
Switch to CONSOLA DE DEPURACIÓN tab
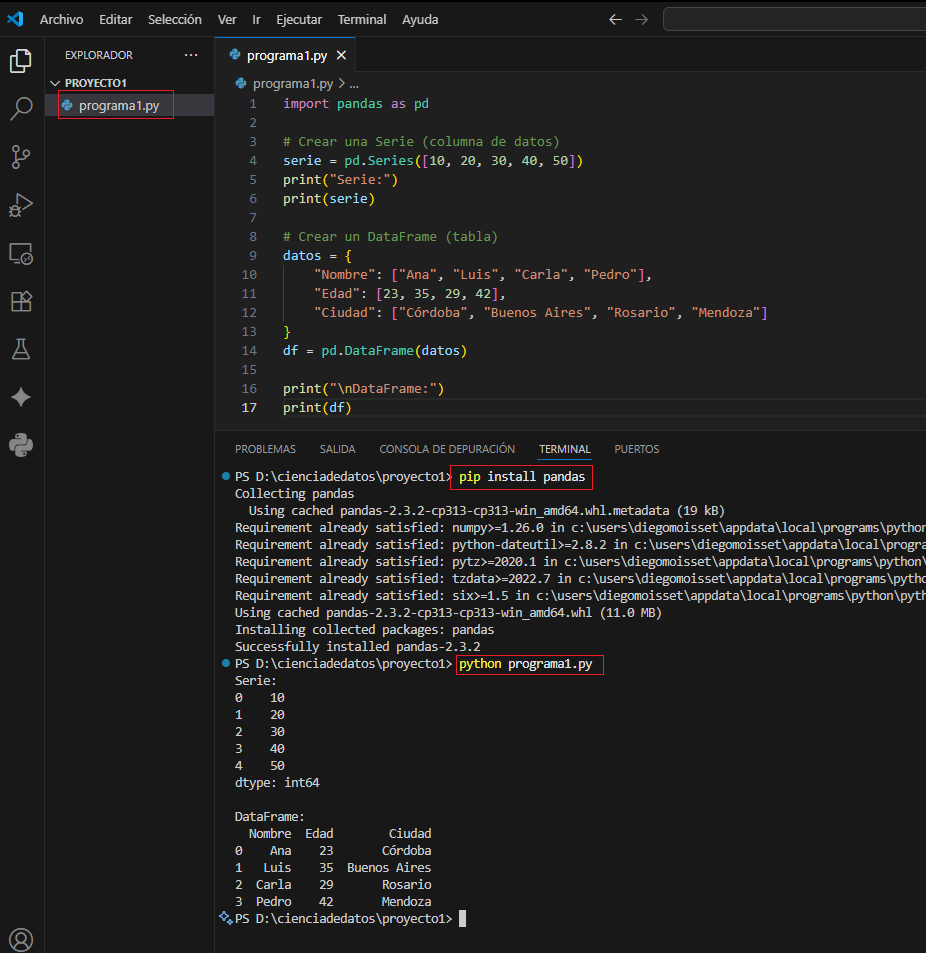point(447,449)
